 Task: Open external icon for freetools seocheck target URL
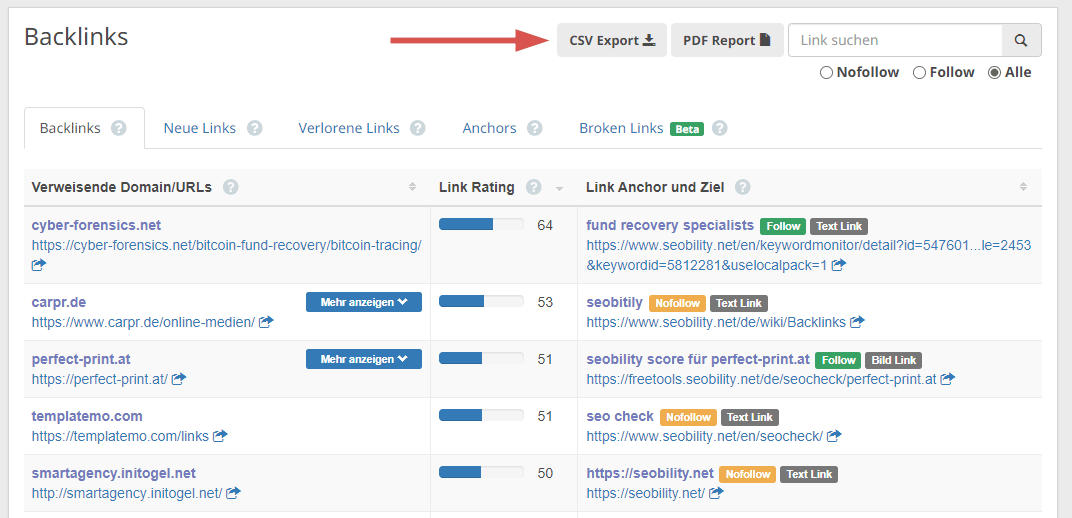click(x=948, y=379)
